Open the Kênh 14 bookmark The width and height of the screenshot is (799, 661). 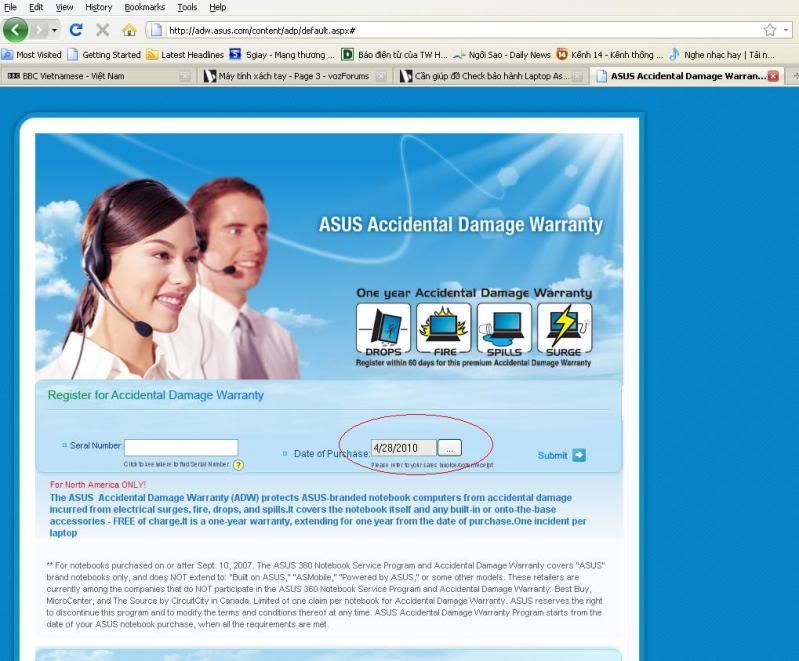pyautogui.click(x=610, y=55)
